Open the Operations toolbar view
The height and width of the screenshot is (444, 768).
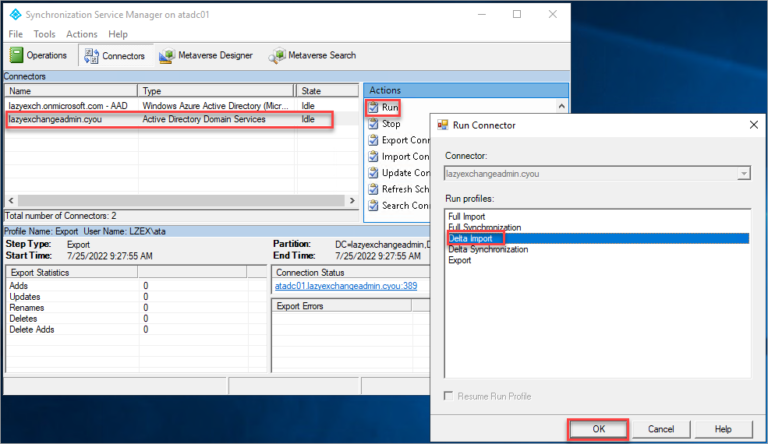click(x=40, y=56)
